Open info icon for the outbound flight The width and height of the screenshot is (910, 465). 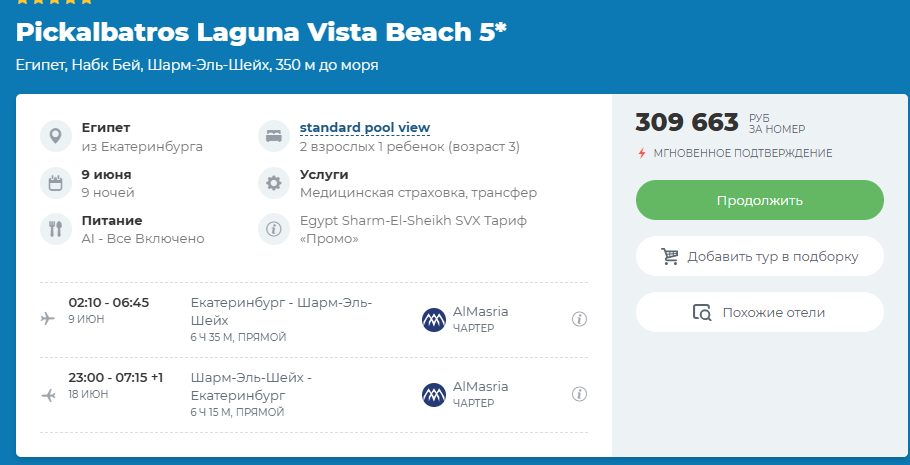click(x=578, y=320)
